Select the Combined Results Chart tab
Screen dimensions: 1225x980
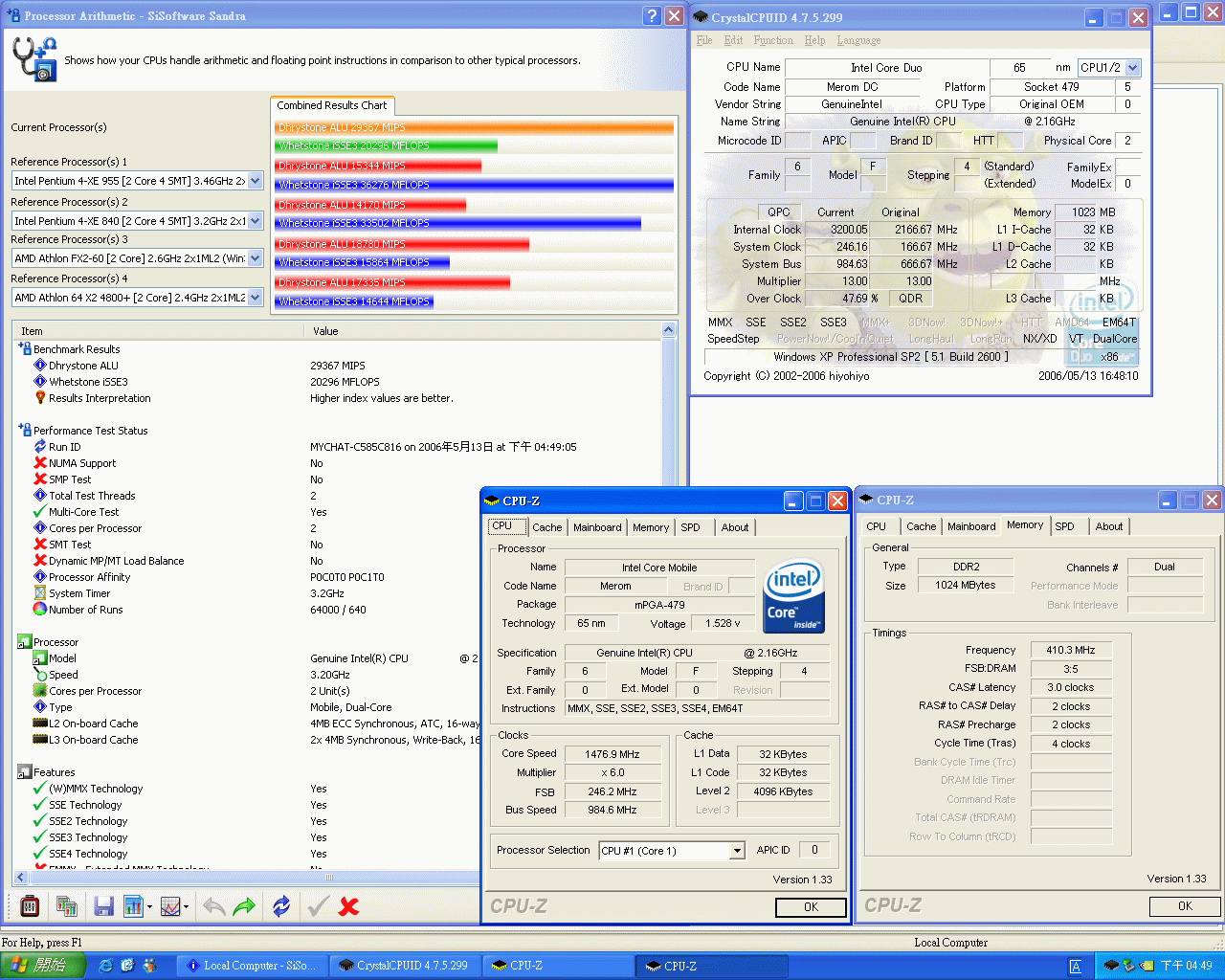point(332,105)
